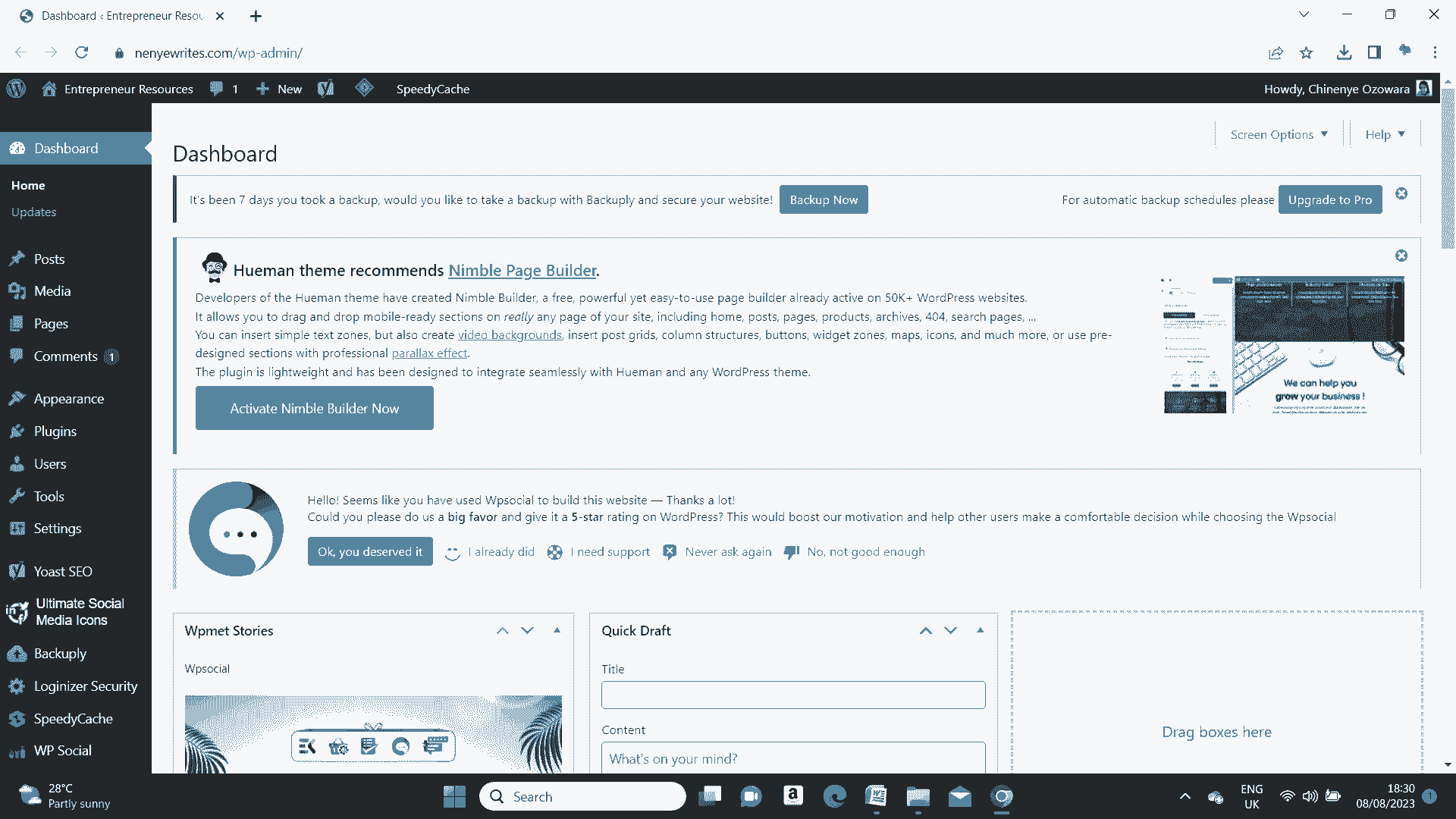Image resolution: width=1456 pixels, height=819 pixels.
Task: Click the Updates notification icon
Action: 34,212
